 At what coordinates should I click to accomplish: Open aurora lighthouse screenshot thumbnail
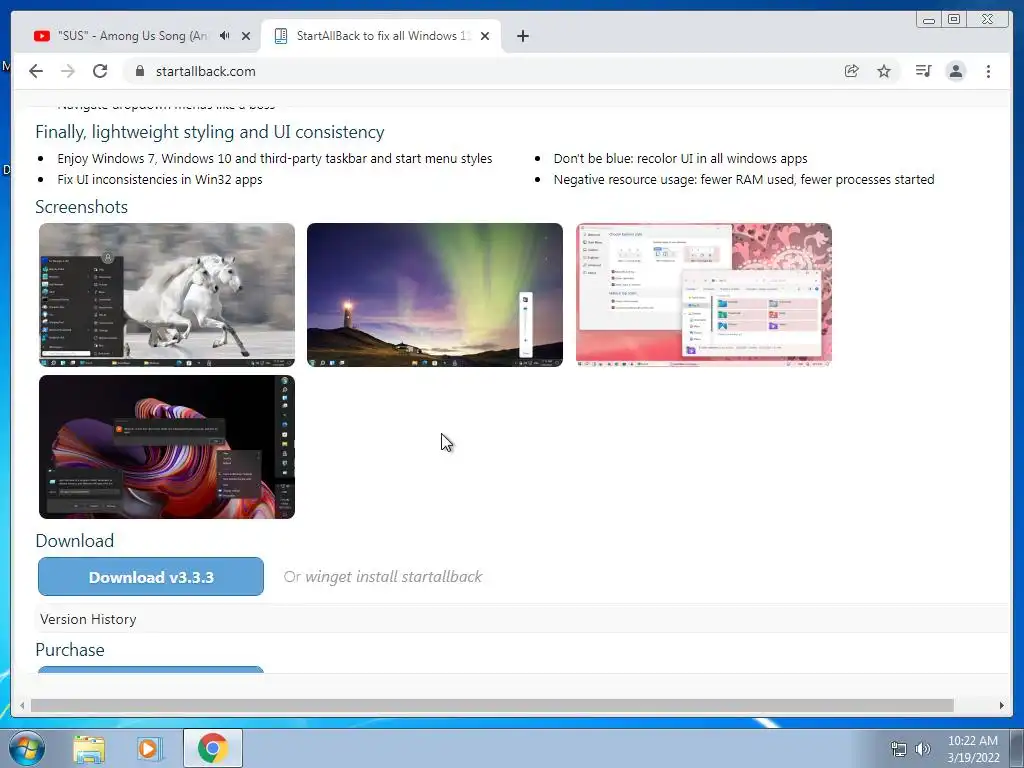(435, 295)
